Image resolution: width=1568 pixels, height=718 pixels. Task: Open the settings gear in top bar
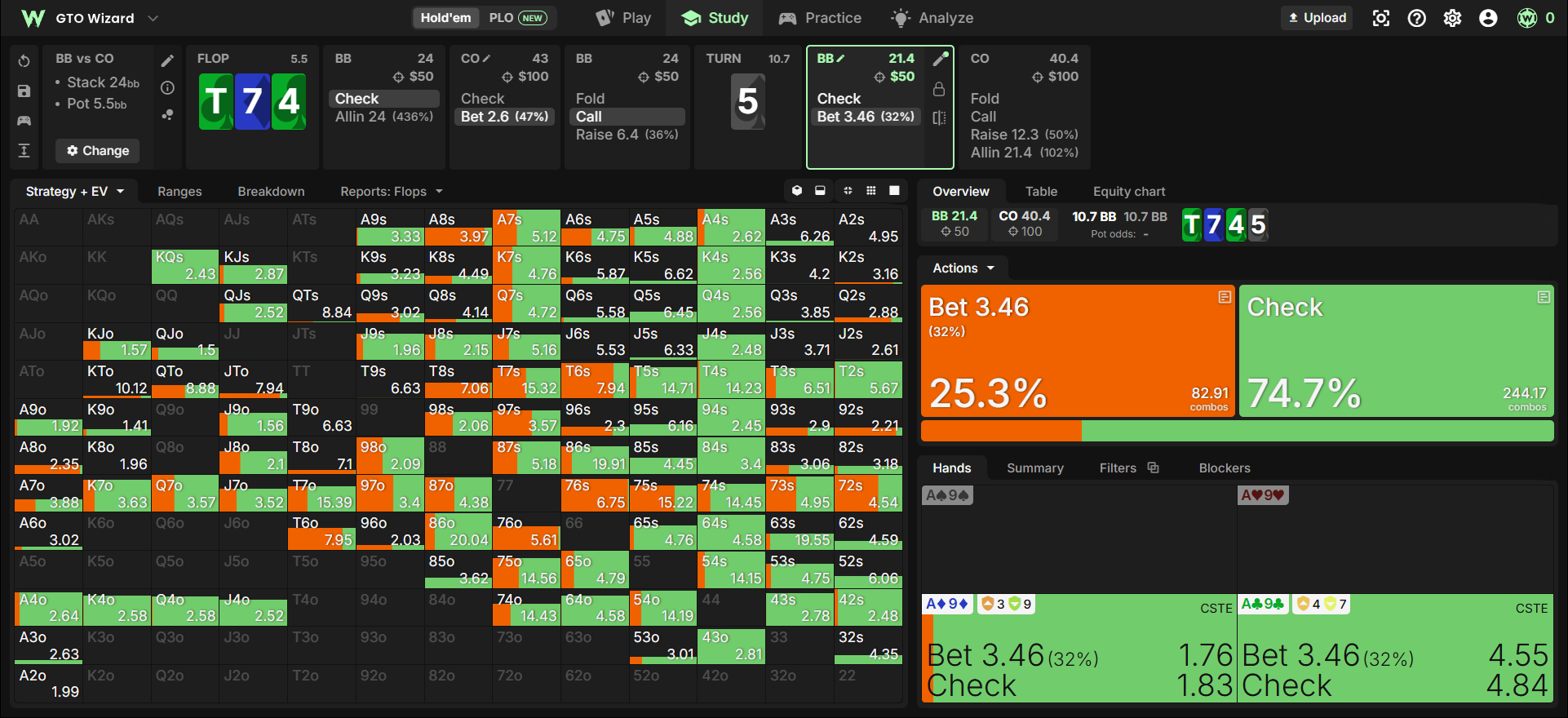point(1452,18)
